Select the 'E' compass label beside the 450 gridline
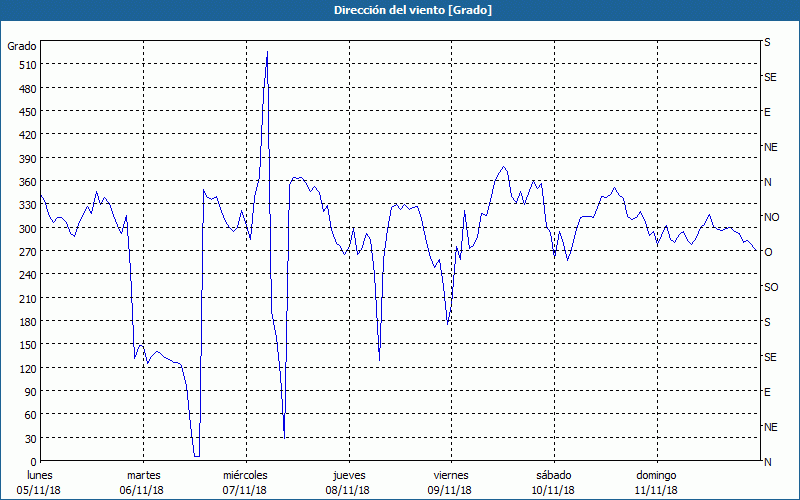Image resolution: width=800 pixels, height=500 pixels. point(767,112)
